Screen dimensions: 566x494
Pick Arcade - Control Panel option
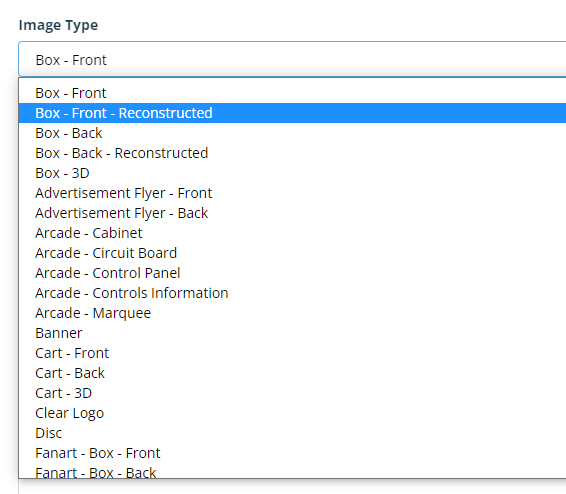(292, 273)
